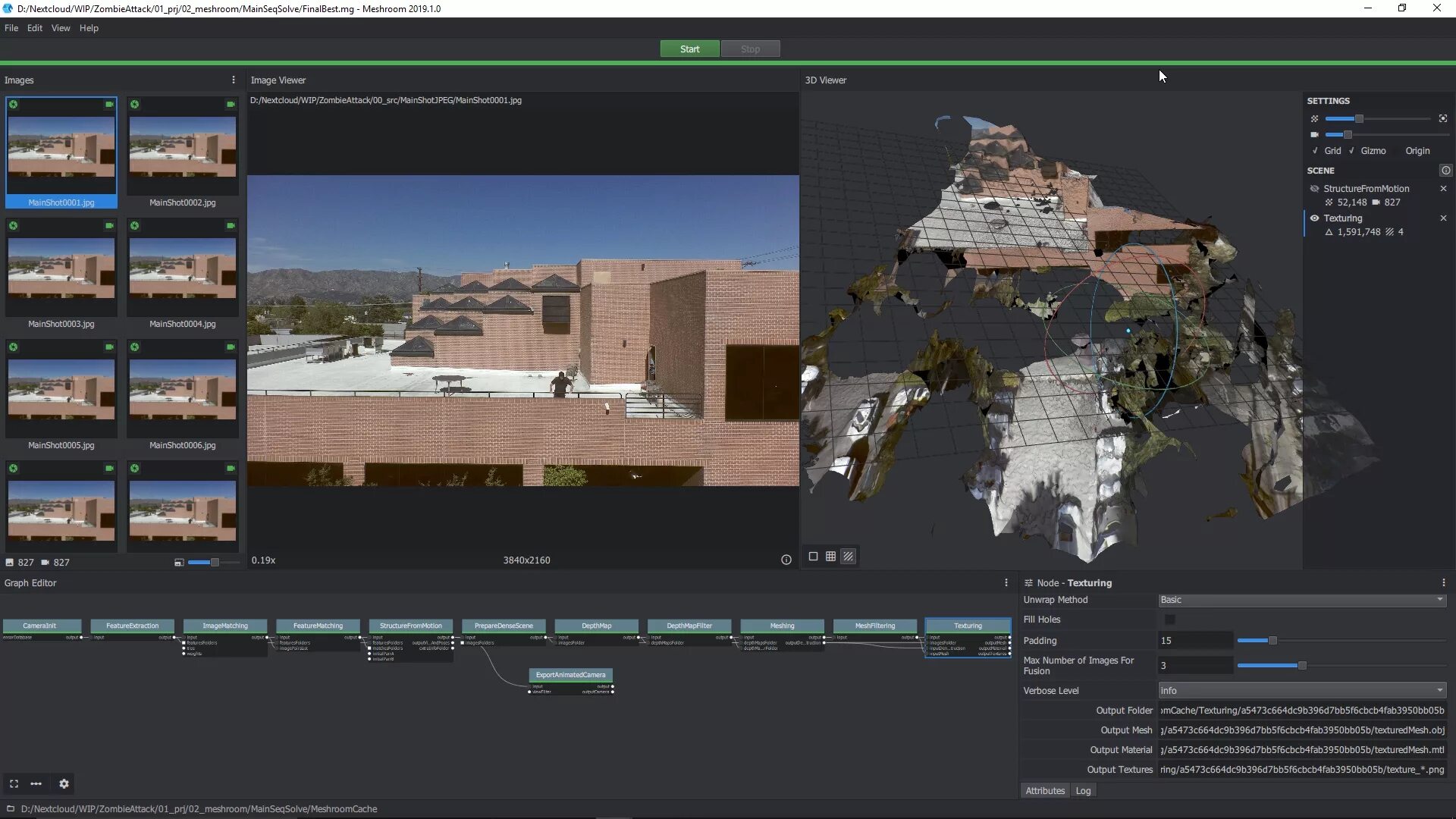The width and height of the screenshot is (1456, 819).
Task: Open the Scene info icon
Action: coord(1445,171)
